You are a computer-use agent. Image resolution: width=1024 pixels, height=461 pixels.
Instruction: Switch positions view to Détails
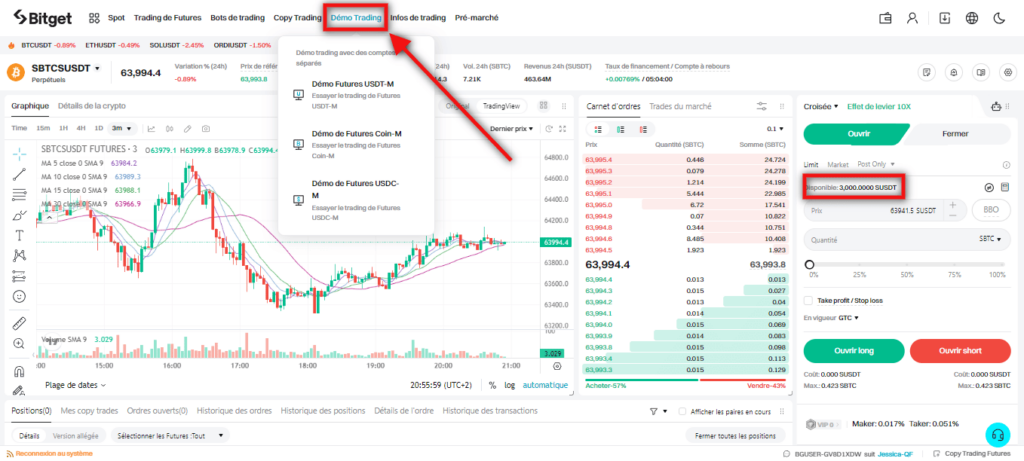(x=29, y=436)
